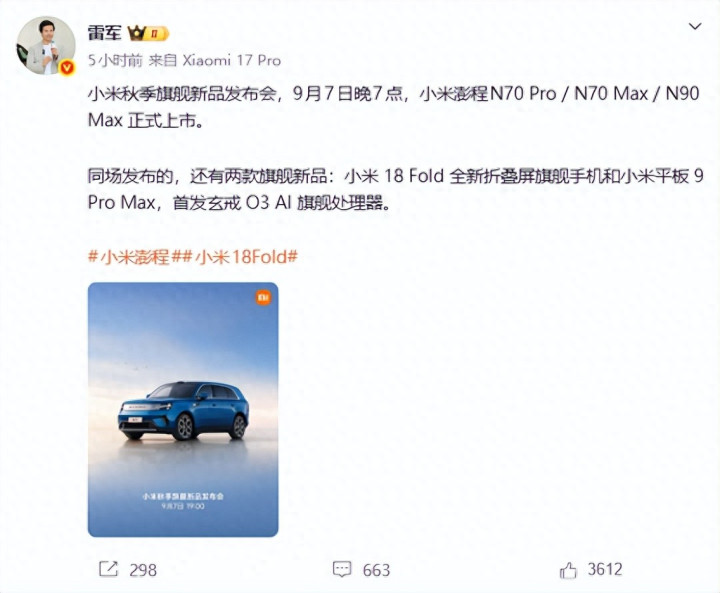This screenshot has width=720, height=593.
Task: Click the repost count 298
Action: click(143, 570)
